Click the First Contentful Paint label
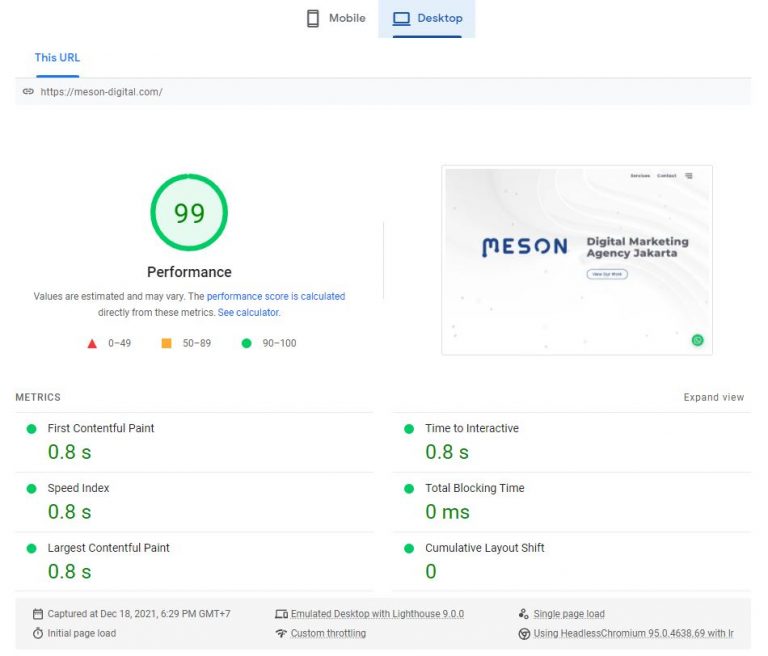 (x=101, y=428)
